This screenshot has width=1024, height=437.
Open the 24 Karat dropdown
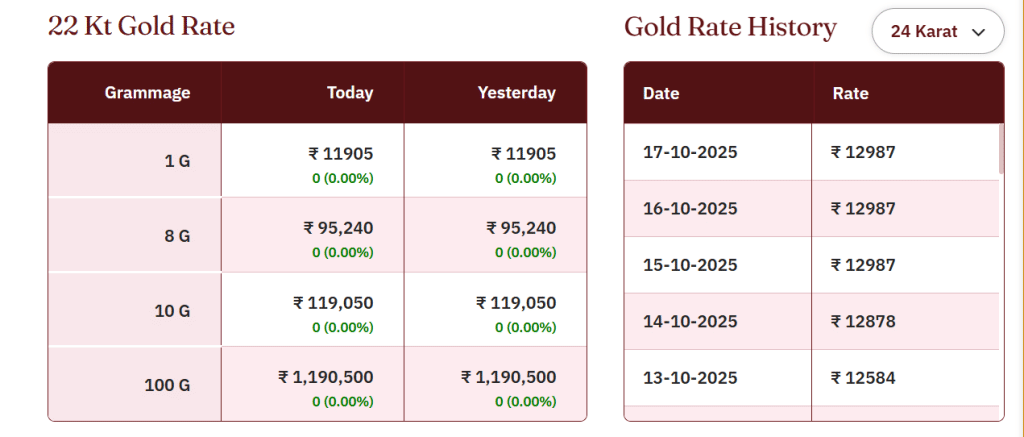937,32
